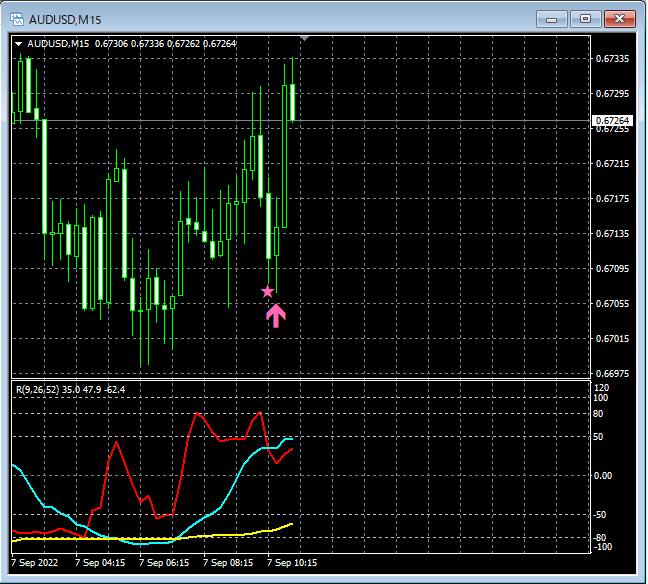
Task: Click the AUDUSD,M15 window title text
Action: point(65,20)
